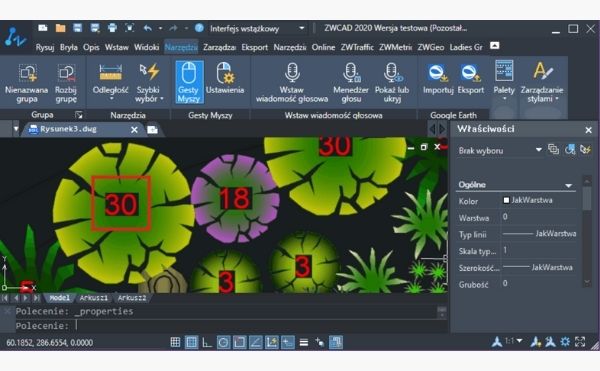Open the ZWGeo ribbon tab

(430, 47)
